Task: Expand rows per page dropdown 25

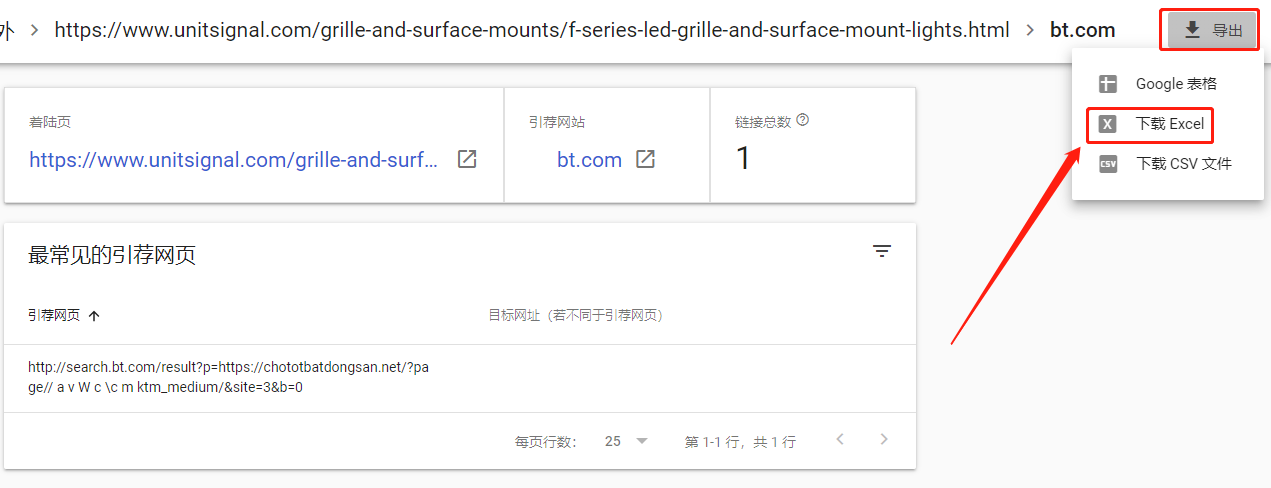Action: click(627, 441)
